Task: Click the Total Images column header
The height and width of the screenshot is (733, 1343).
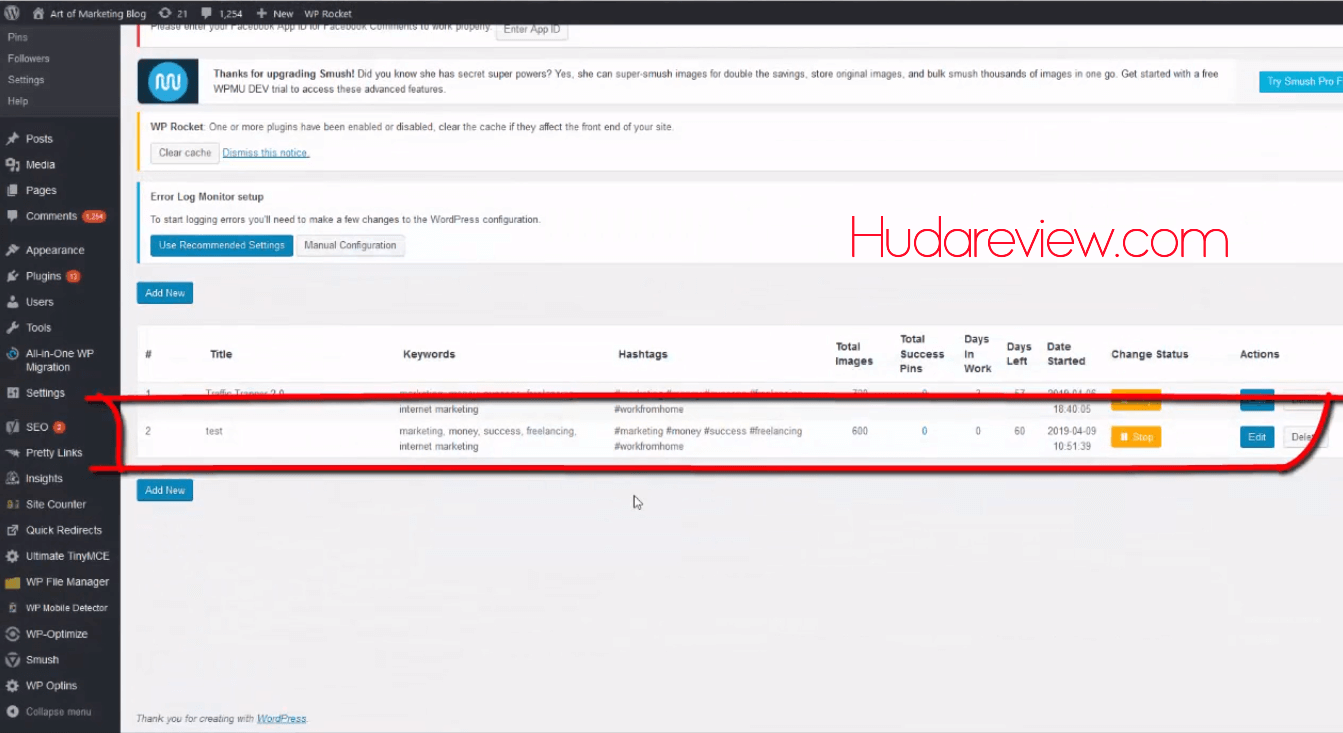Action: [854, 354]
